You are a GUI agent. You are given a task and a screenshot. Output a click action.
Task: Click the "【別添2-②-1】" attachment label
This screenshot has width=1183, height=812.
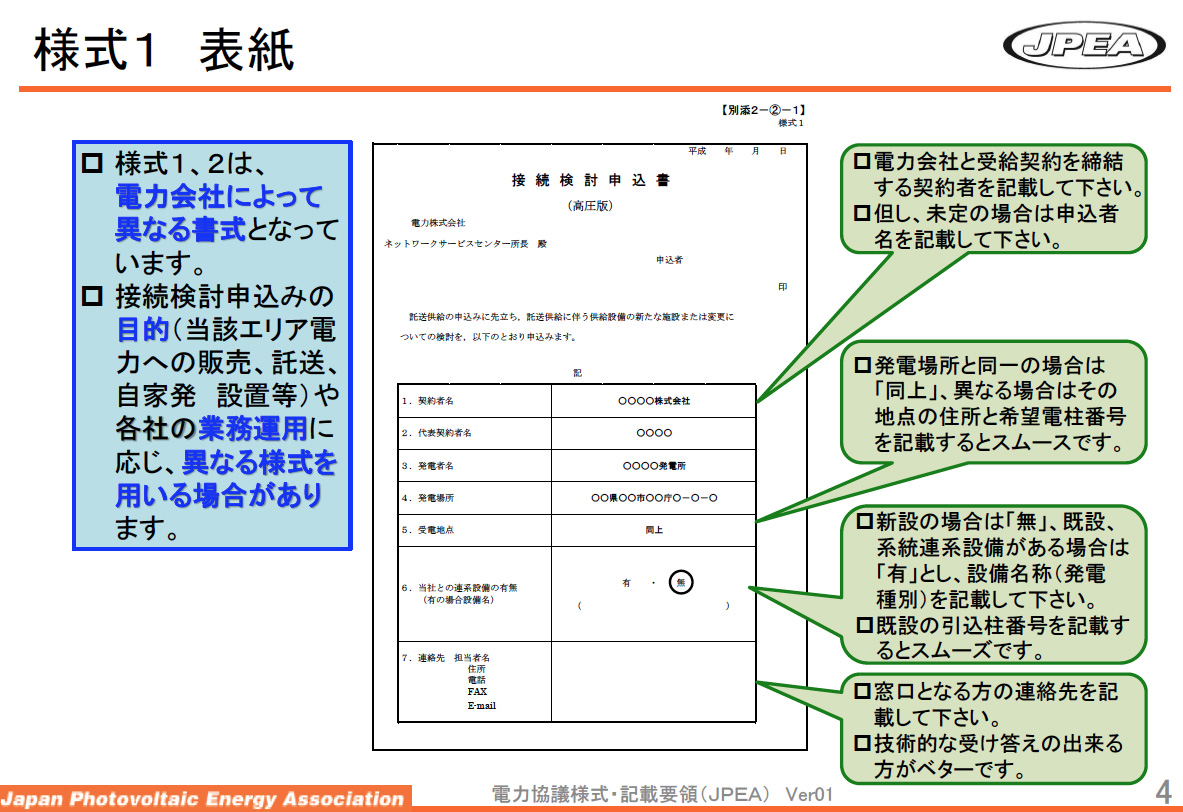(x=763, y=110)
